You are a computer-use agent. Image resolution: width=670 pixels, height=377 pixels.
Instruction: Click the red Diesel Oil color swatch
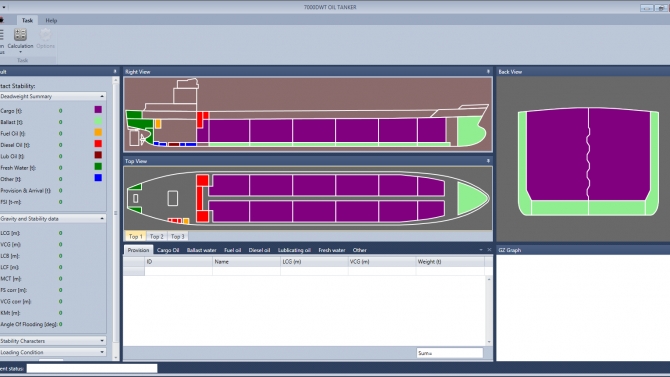98,144
